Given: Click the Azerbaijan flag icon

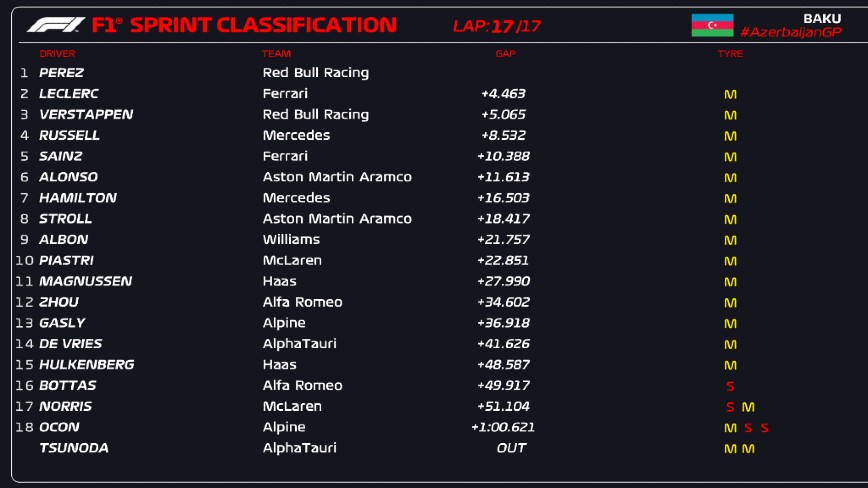Looking at the screenshot, I should click(712, 25).
